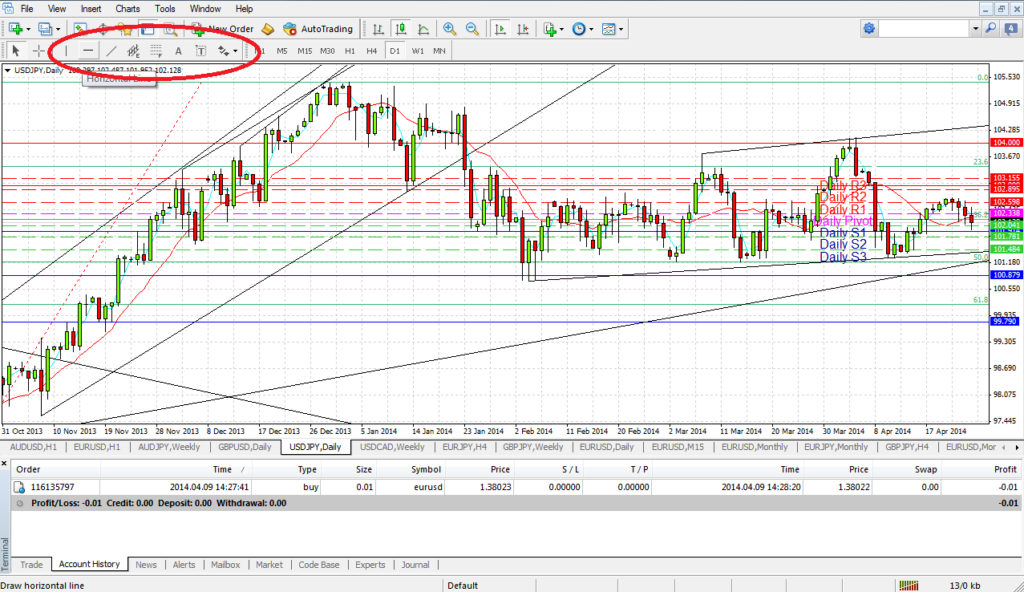This screenshot has height=592, width=1024.
Task: Launch MetaEditor from the toolbar
Action: point(268,29)
